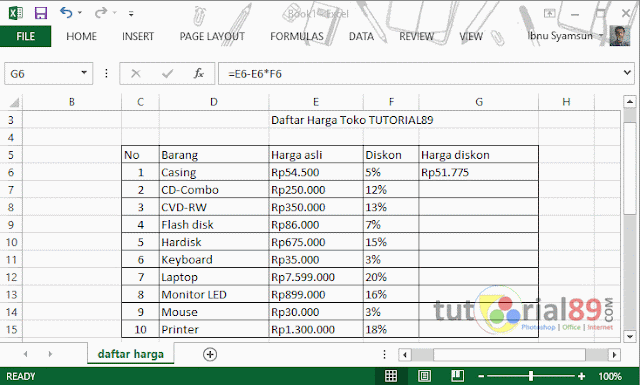The width and height of the screenshot is (640, 385).
Task: Click the Redo arrow icon
Action: pos(100,13)
